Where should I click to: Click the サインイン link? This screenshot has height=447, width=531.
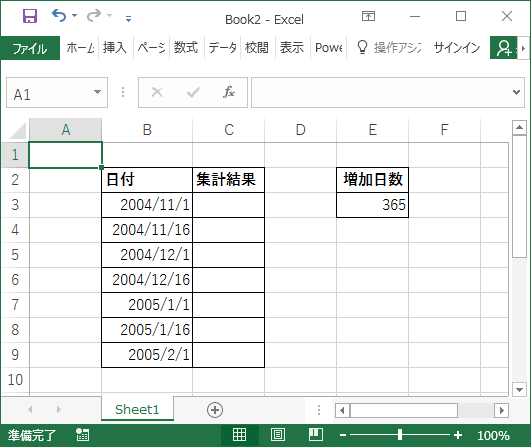click(457, 48)
